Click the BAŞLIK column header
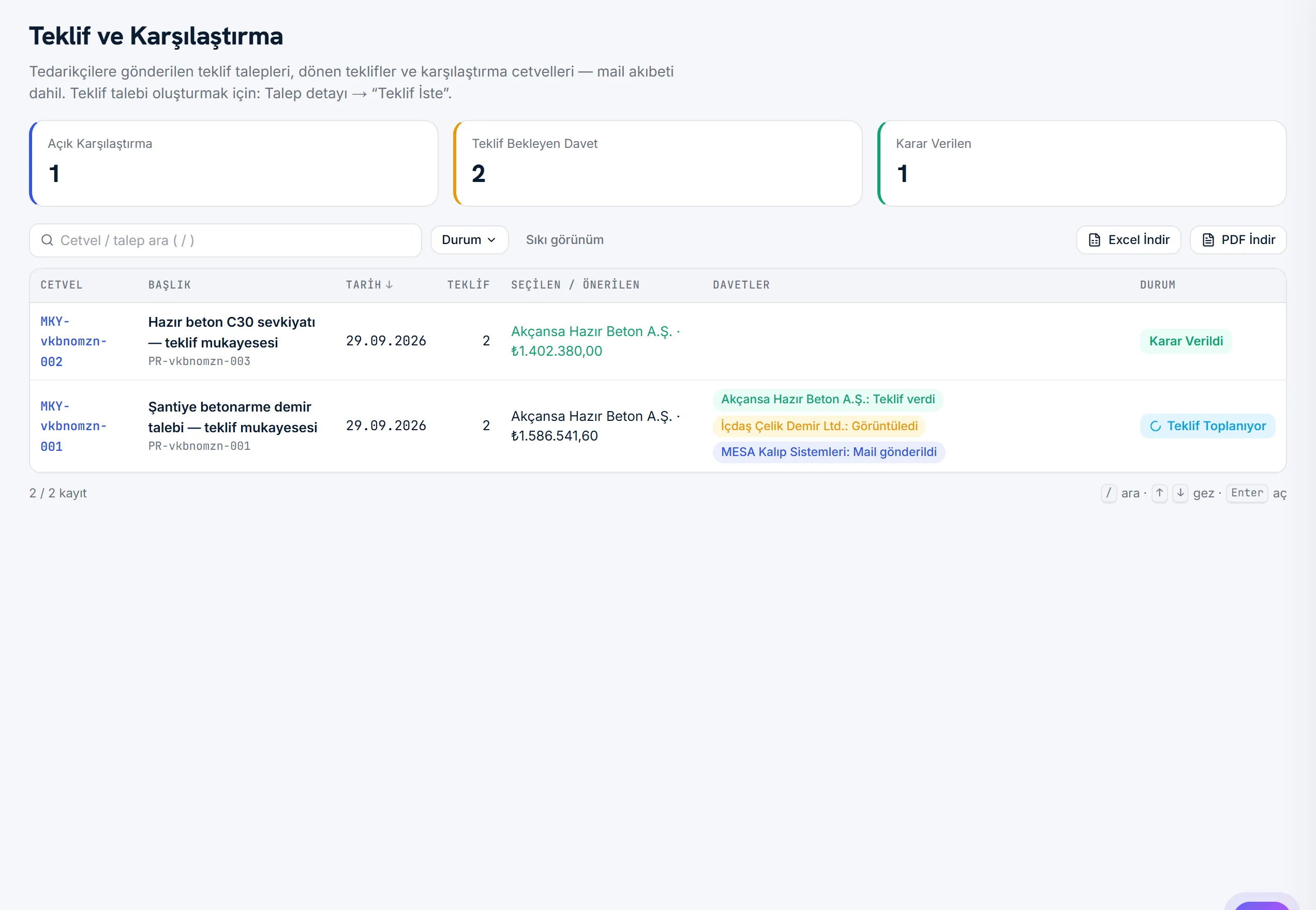This screenshot has width=1316, height=910. [x=170, y=284]
